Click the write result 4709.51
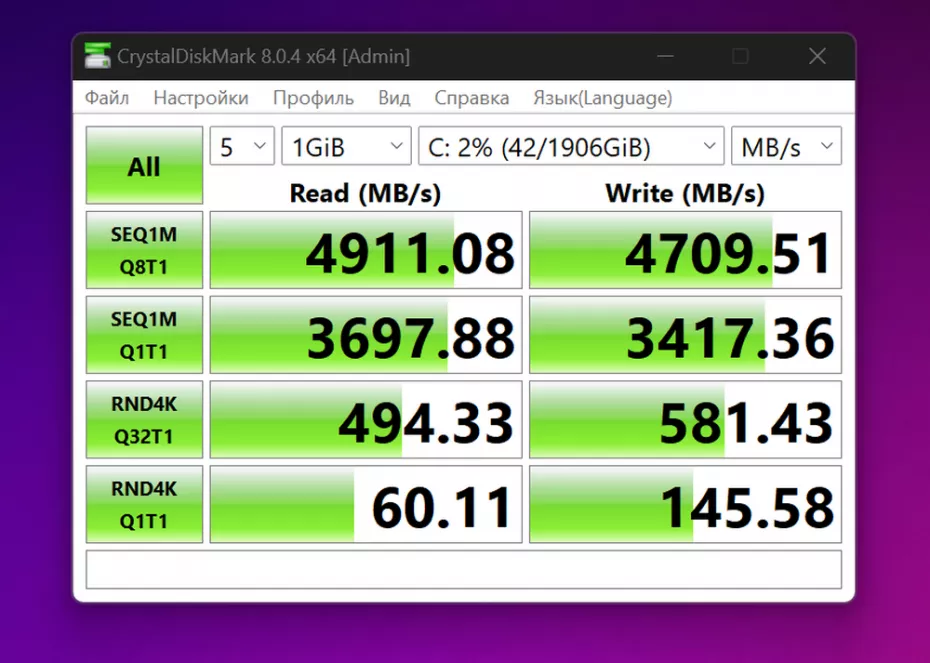Viewport: 930px width, 663px height. coord(686,250)
